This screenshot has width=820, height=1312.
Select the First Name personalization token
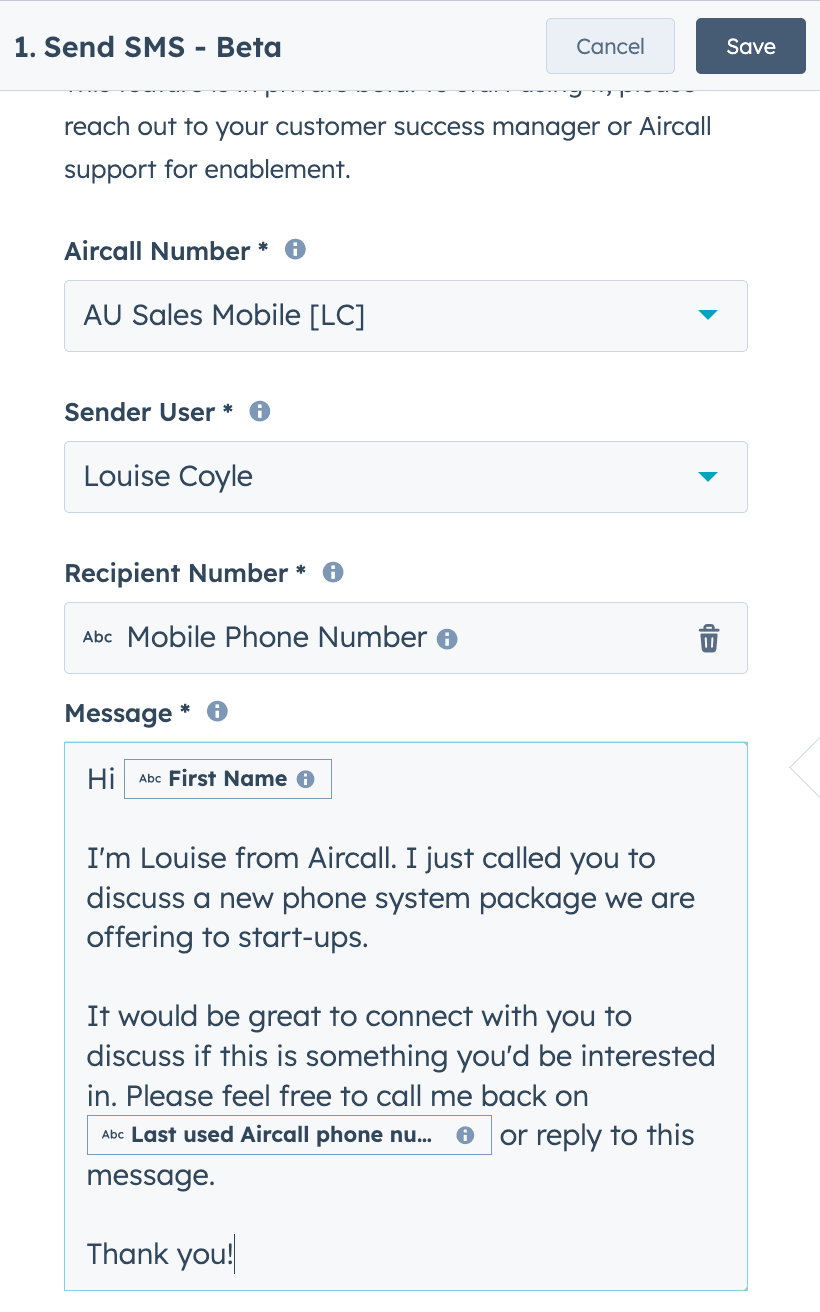228,778
